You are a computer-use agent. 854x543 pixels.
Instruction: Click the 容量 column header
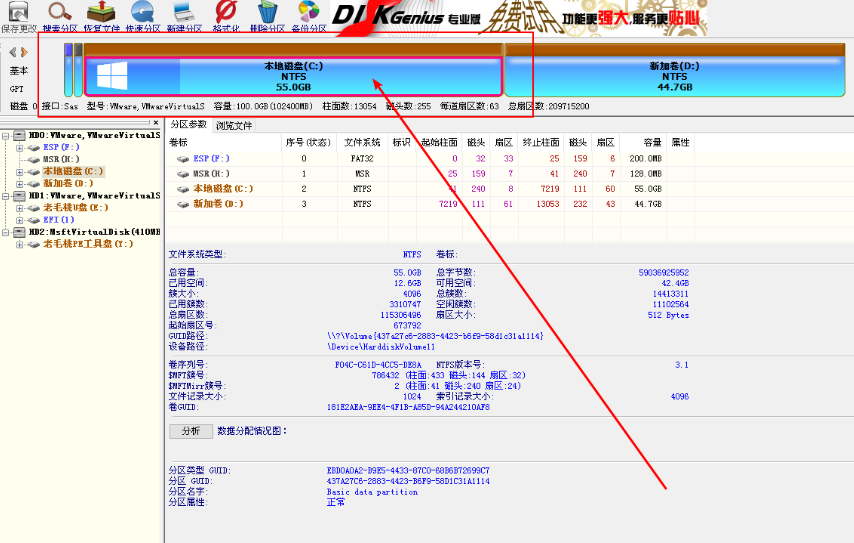click(x=643, y=143)
